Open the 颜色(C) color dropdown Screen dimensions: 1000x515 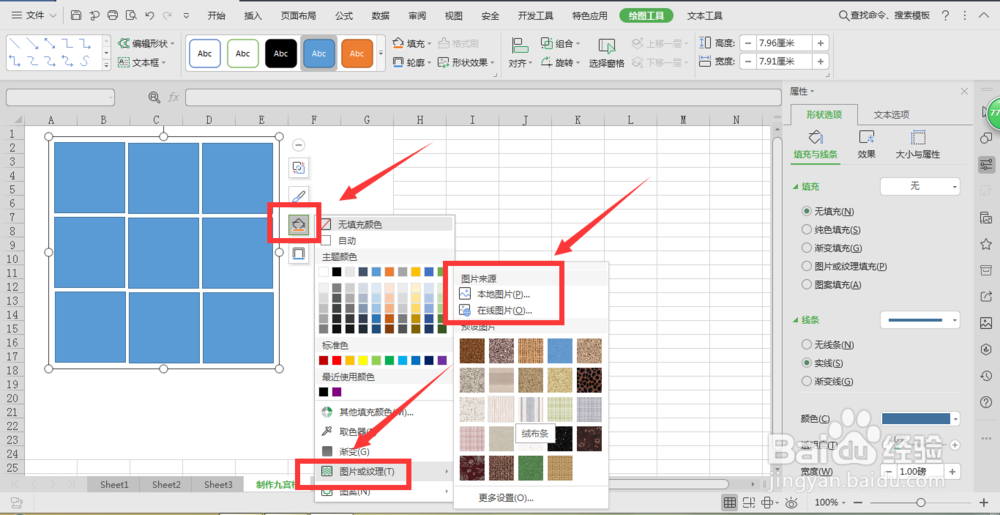tap(920, 419)
